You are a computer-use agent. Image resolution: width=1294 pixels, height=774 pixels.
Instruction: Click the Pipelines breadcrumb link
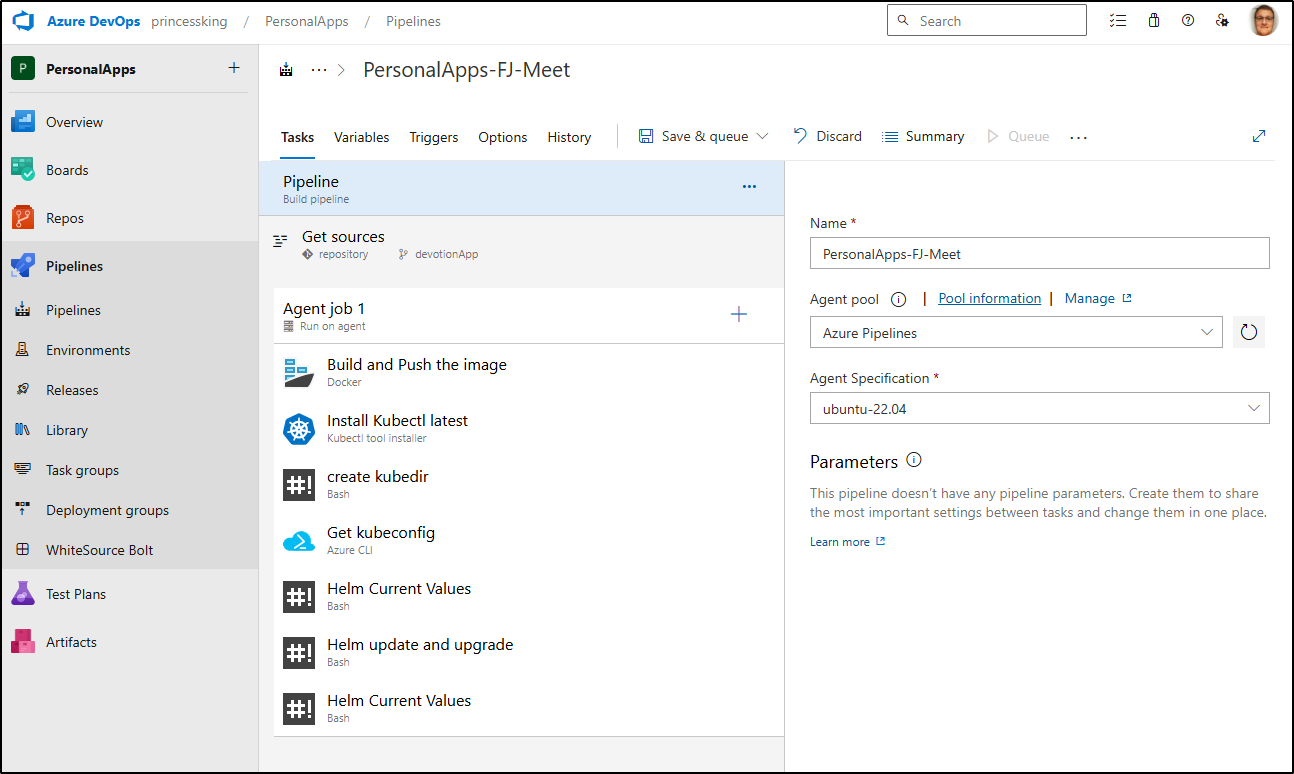coord(413,21)
